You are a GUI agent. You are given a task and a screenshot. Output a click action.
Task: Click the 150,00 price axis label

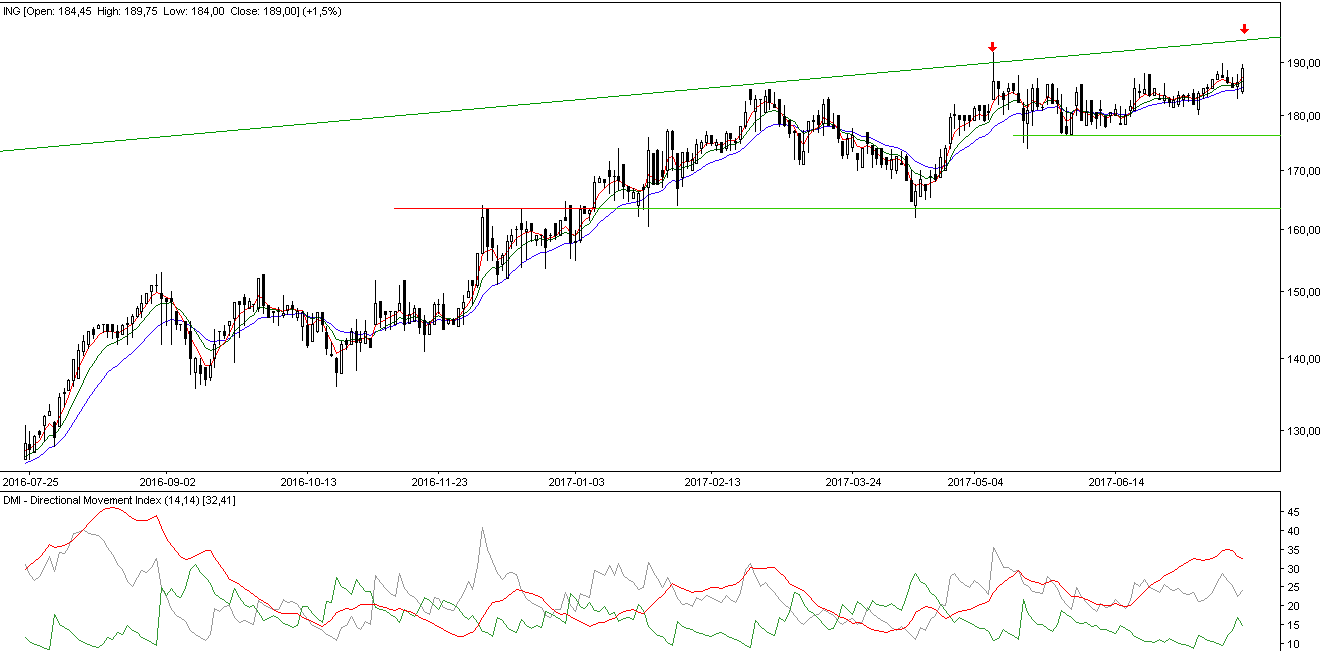point(1303,291)
